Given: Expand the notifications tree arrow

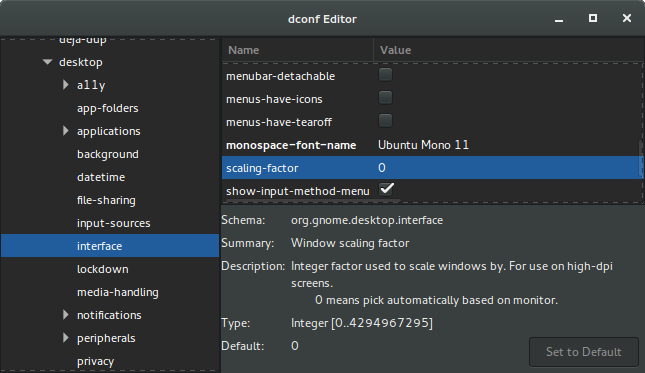Looking at the screenshot, I should pyautogui.click(x=66, y=315).
